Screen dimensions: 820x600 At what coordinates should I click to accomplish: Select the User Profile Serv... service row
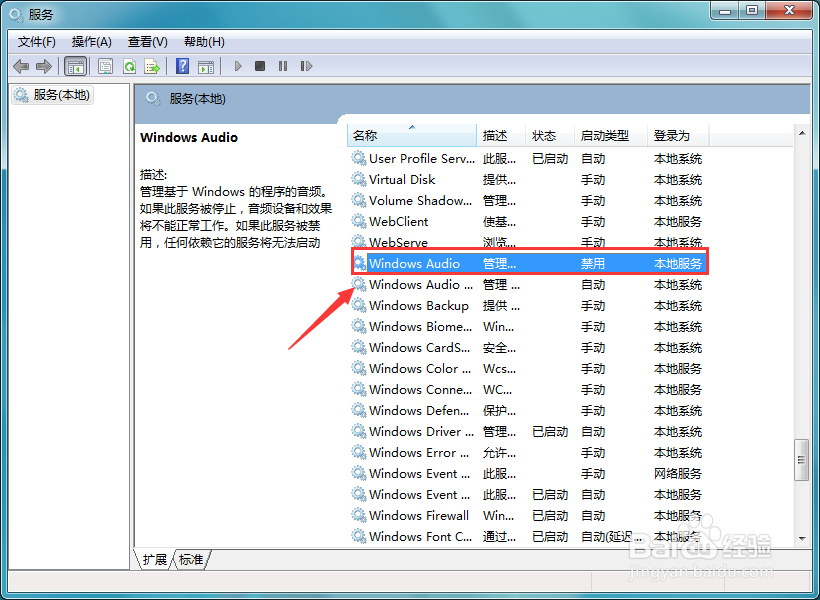pyautogui.click(x=528, y=159)
